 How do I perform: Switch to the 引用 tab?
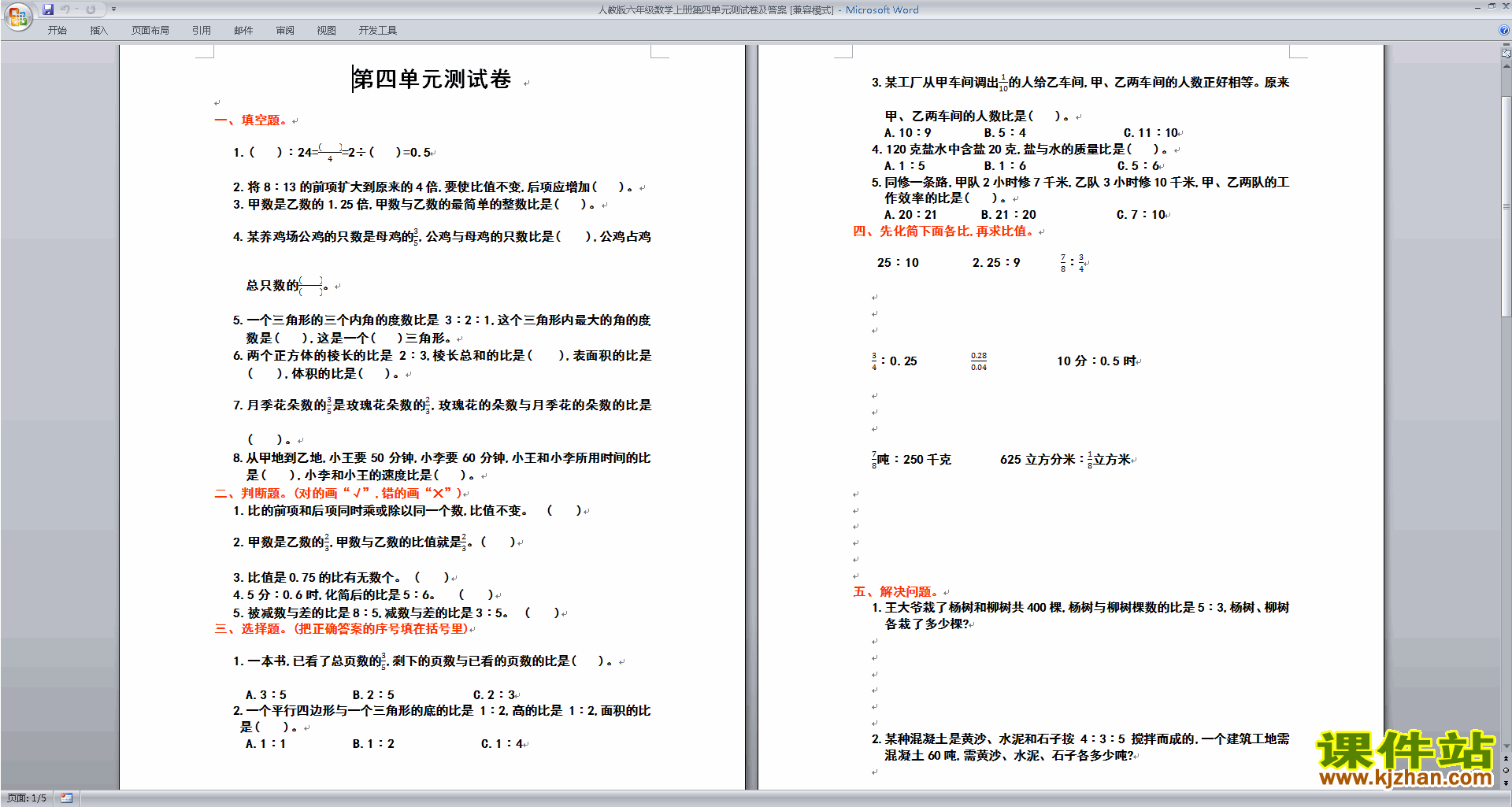[x=202, y=31]
